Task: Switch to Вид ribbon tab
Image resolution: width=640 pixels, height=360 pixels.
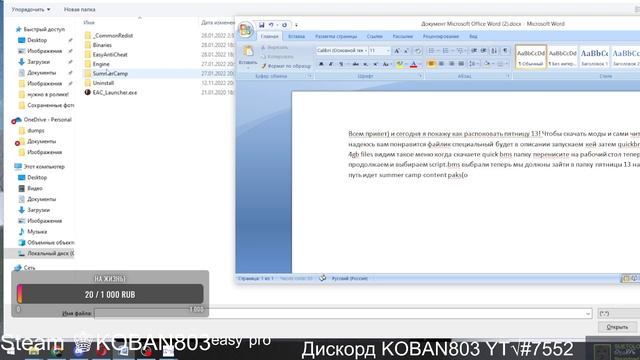Action: [x=473, y=36]
